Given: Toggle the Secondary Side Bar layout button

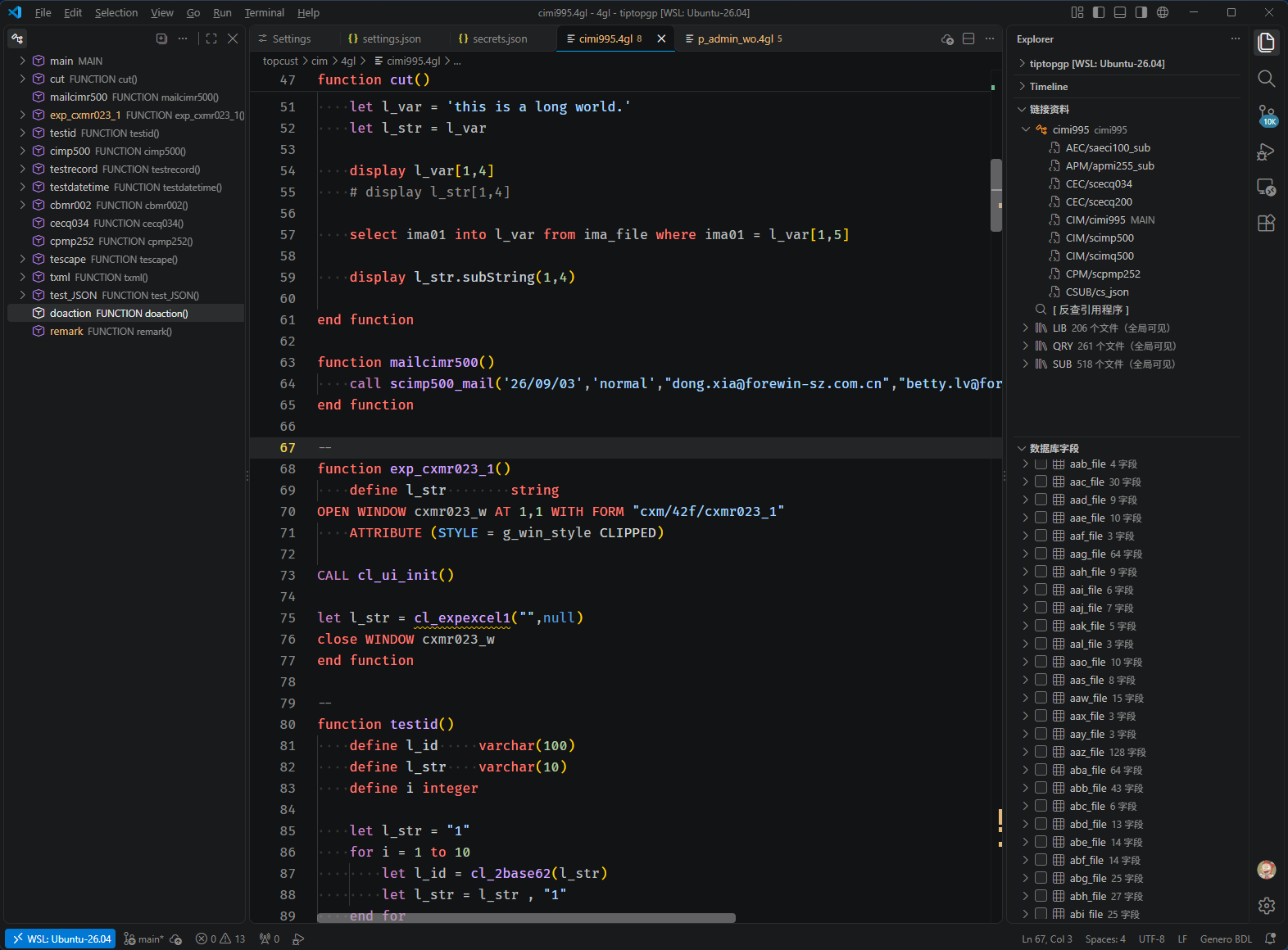Looking at the screenshot, I should 1141,12.
